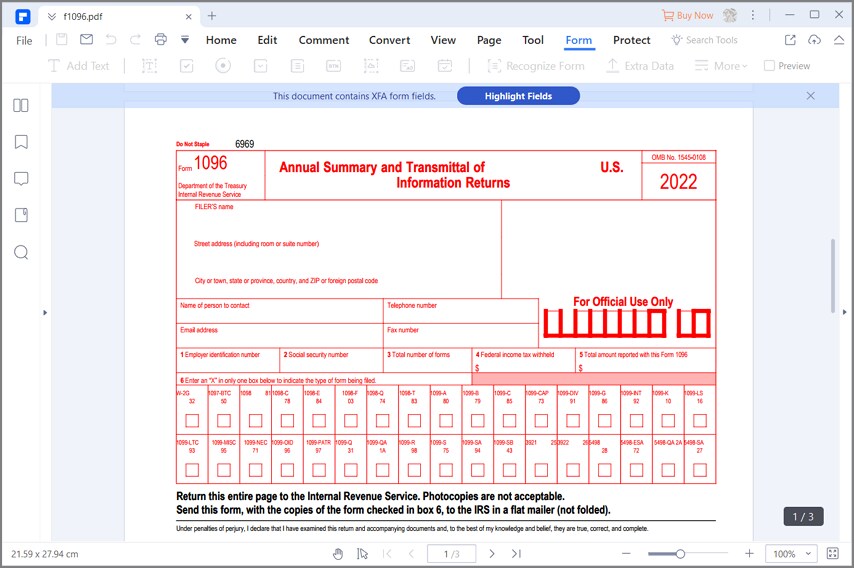This screenshot has width=854, height=568.
Task: Expand the More dropdown in toolbar
Action: [x=721, y=66]
